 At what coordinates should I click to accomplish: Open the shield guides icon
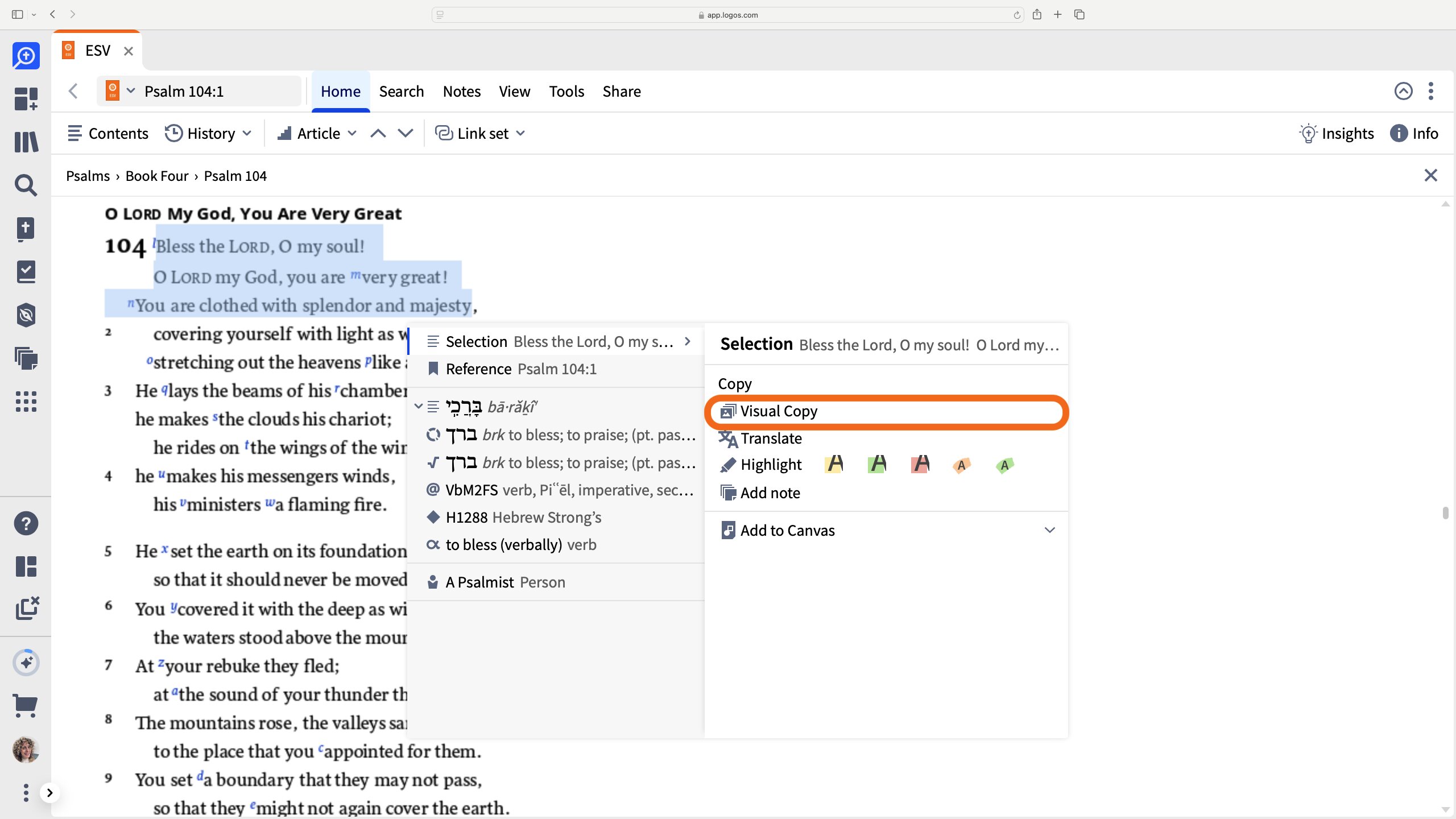(26, 315)
